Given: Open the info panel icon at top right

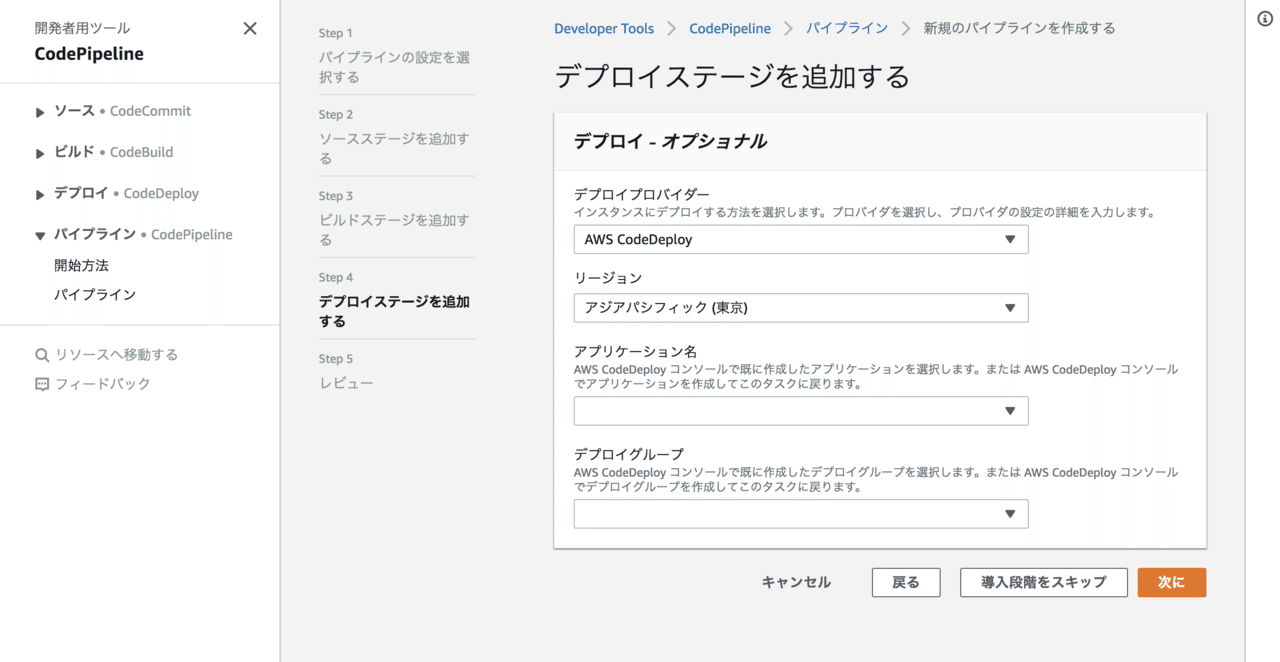Looking at the screenshot, I should [1265, 19].
